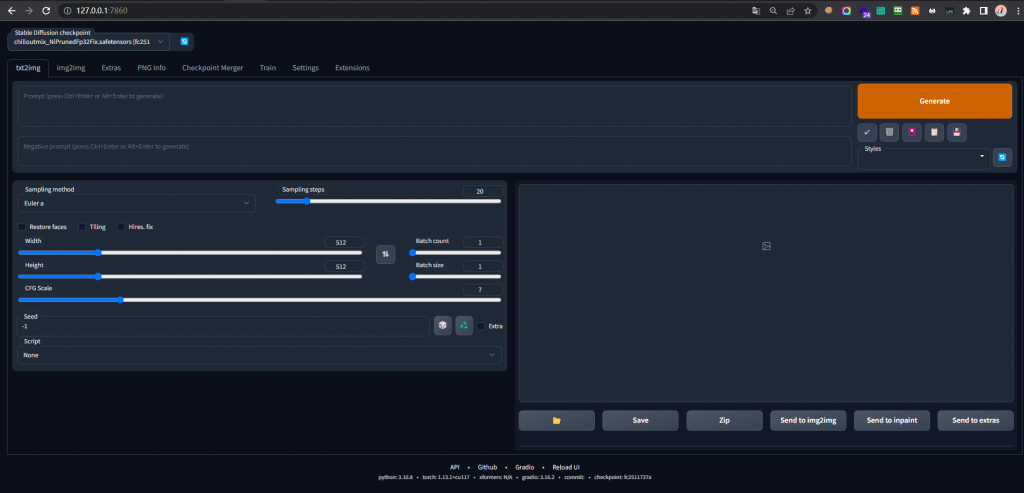The height and width of the screenshot is (493, 1024).
Task: Click the browser reload button
Action: [x=45, y=10]
